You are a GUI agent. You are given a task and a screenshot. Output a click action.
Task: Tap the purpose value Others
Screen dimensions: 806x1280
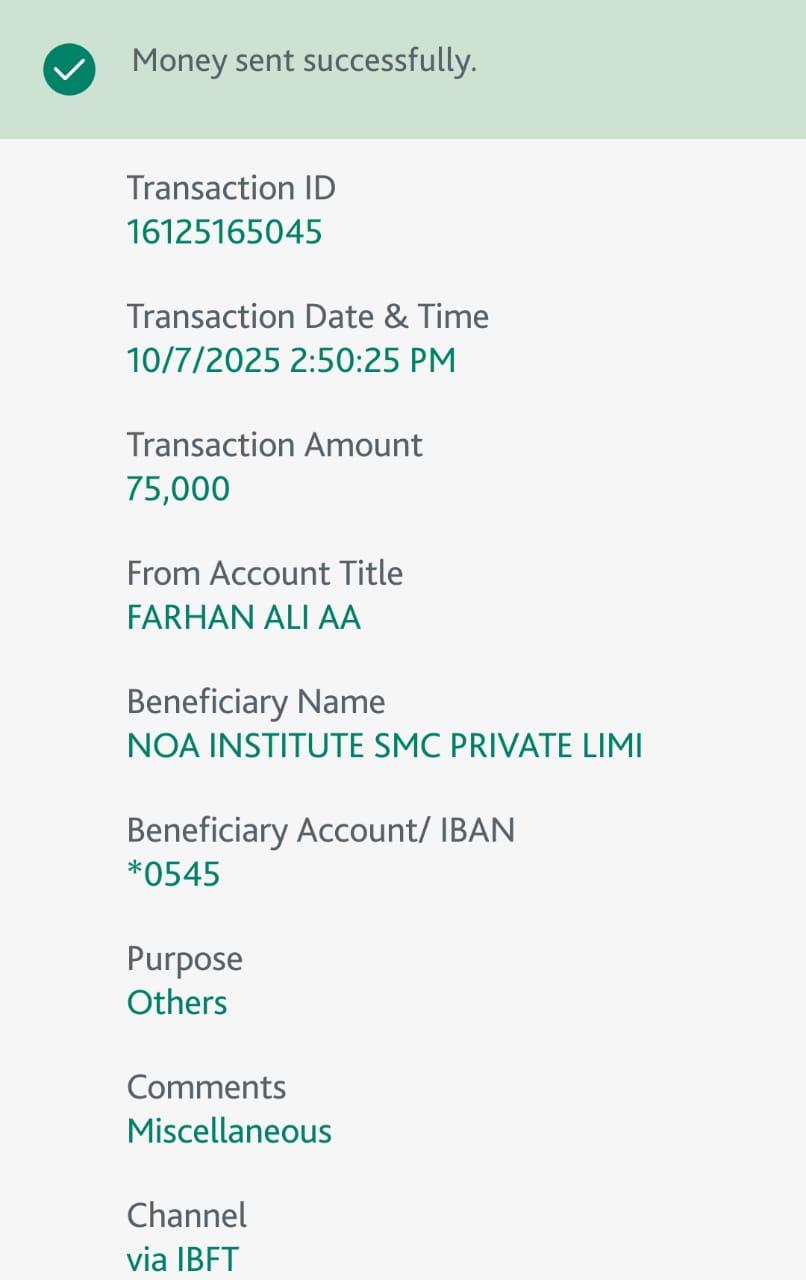click(177, 1002)
